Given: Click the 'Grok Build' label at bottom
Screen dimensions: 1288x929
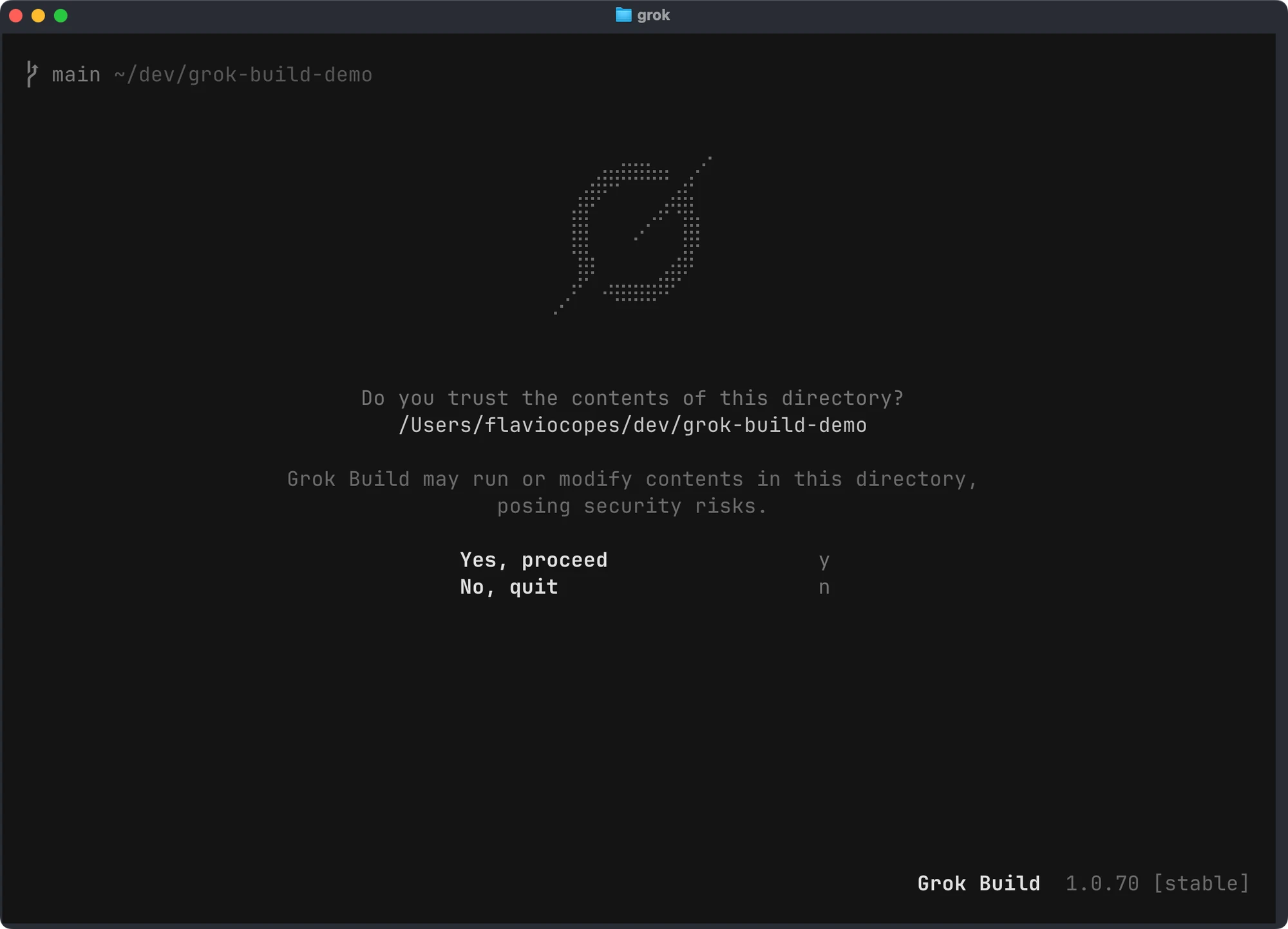Looking at the screenshot, I should tap(978, 883).
